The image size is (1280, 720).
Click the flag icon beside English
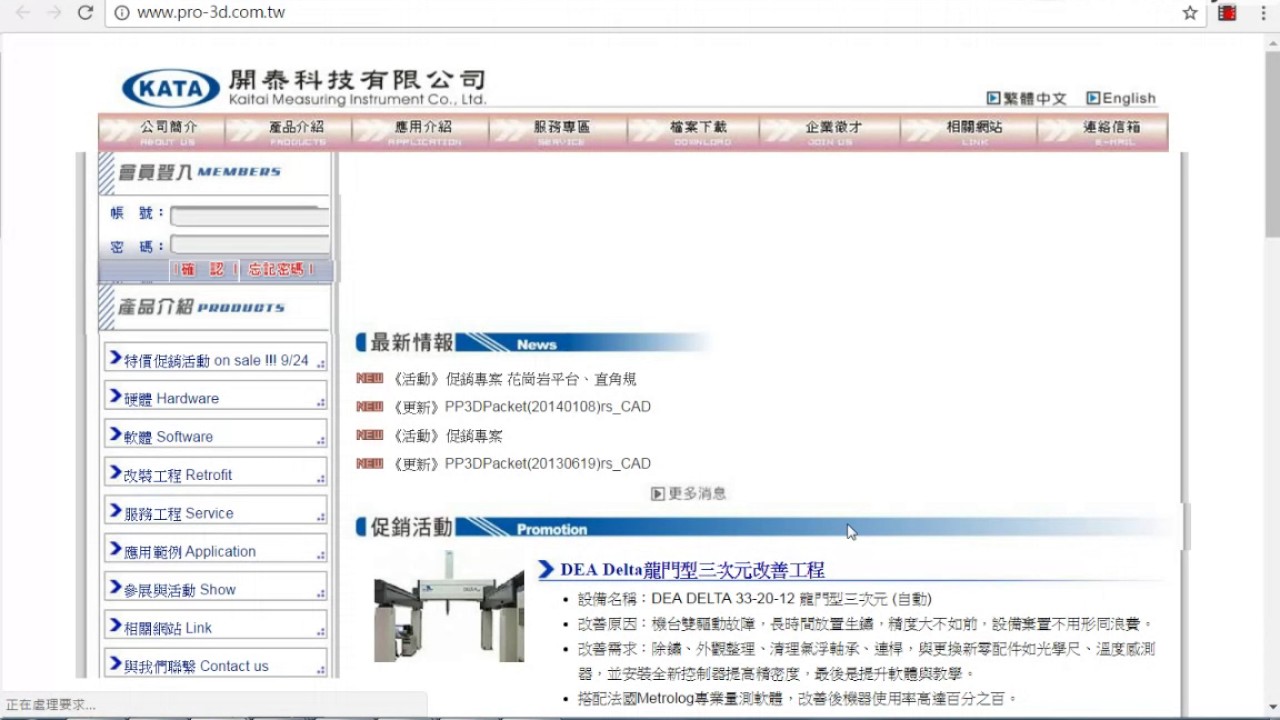click(1093, 98)
